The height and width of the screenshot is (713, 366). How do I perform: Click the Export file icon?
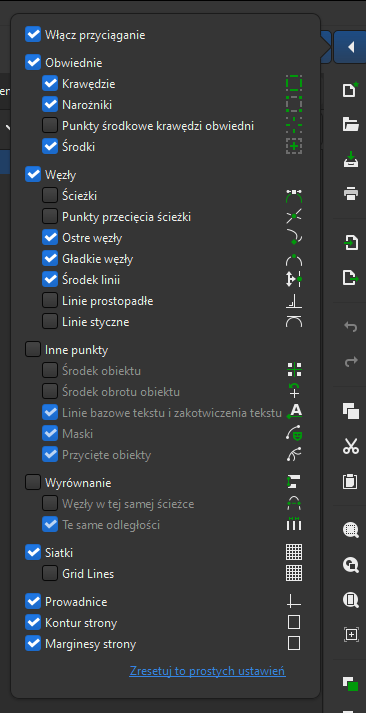[x=350, y=277]
